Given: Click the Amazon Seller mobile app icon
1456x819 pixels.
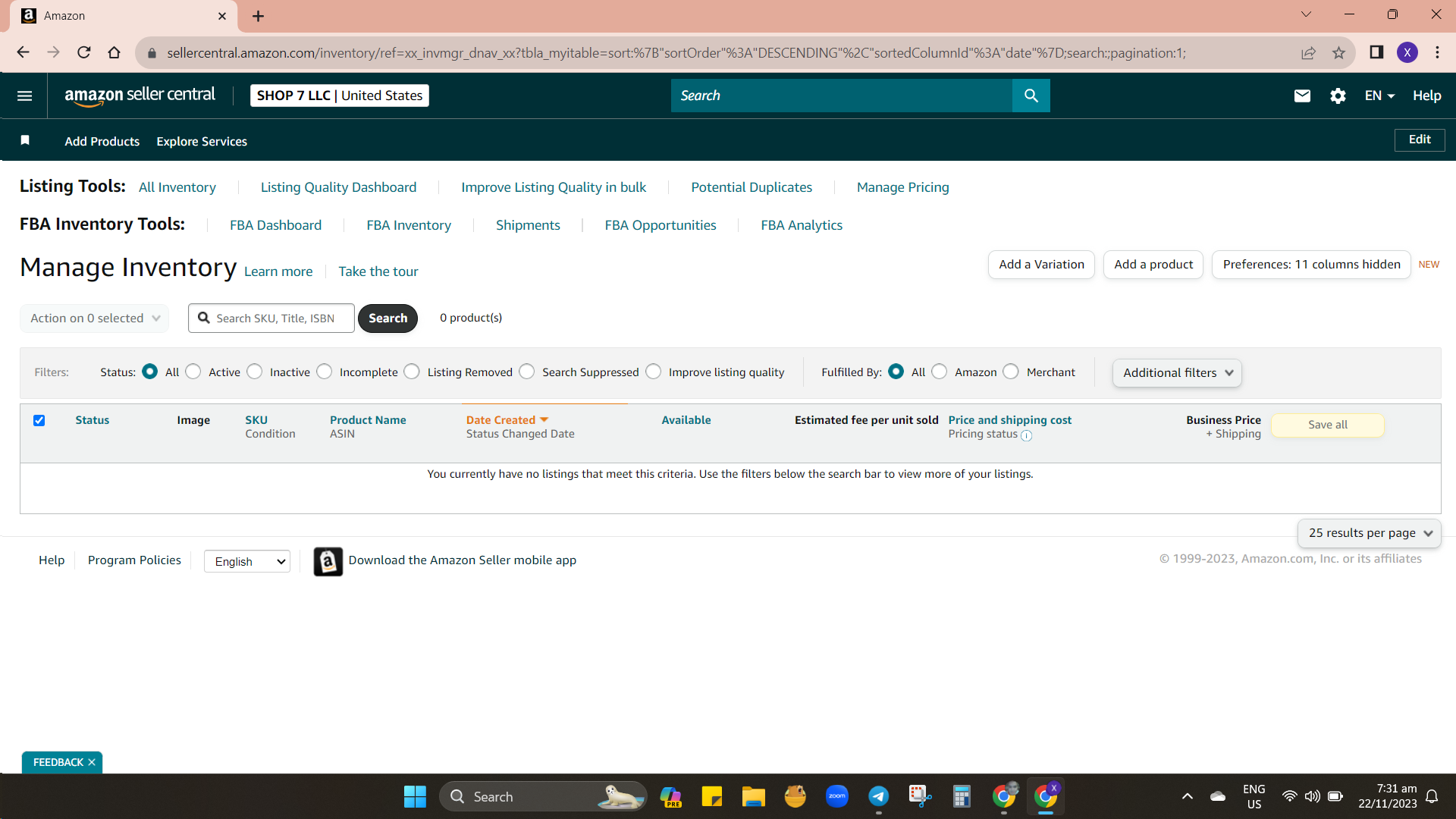Looking at the screenshot, I should (328, 561).
